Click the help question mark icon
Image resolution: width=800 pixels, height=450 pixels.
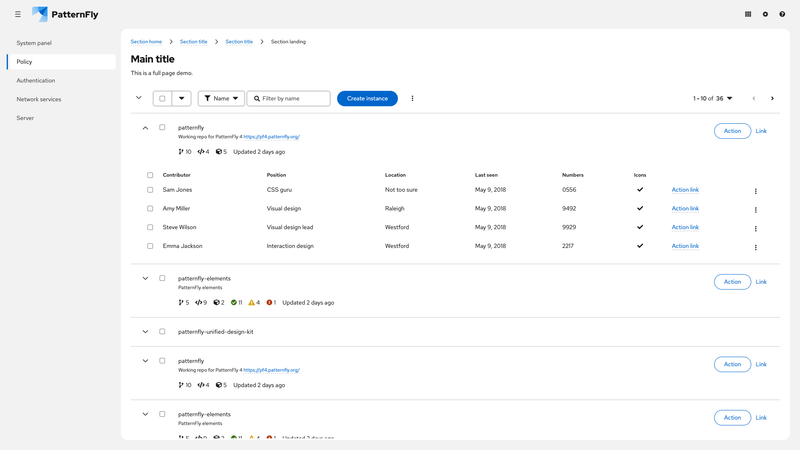[x=782, y=14]
